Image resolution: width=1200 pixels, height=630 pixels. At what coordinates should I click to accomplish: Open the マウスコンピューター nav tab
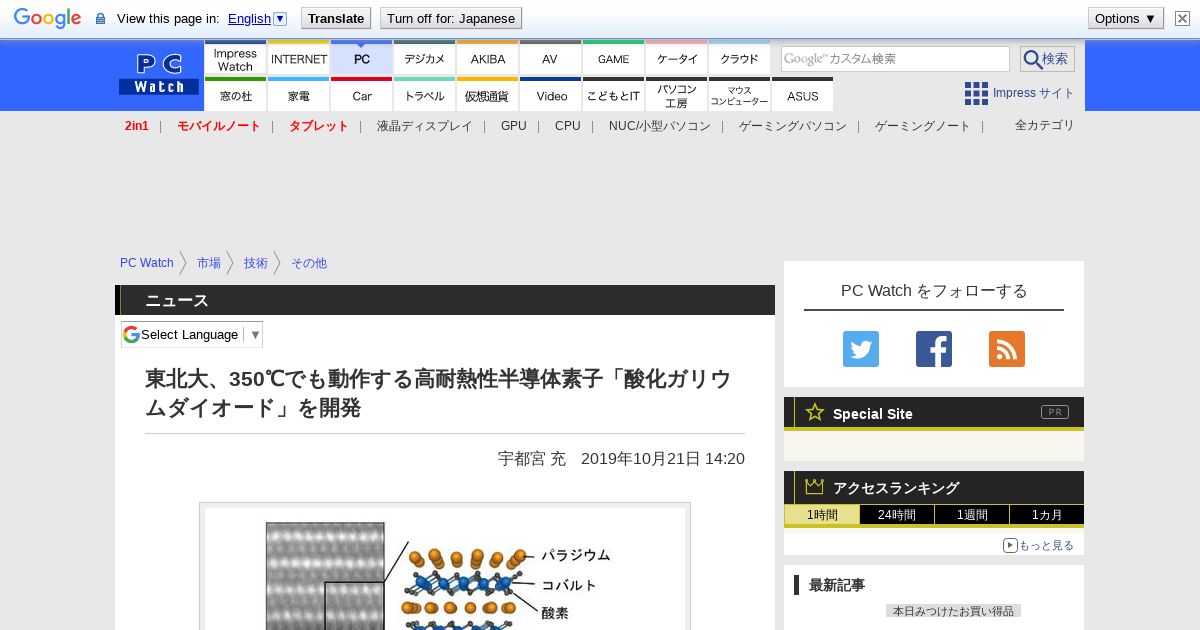tap(740, 95)
